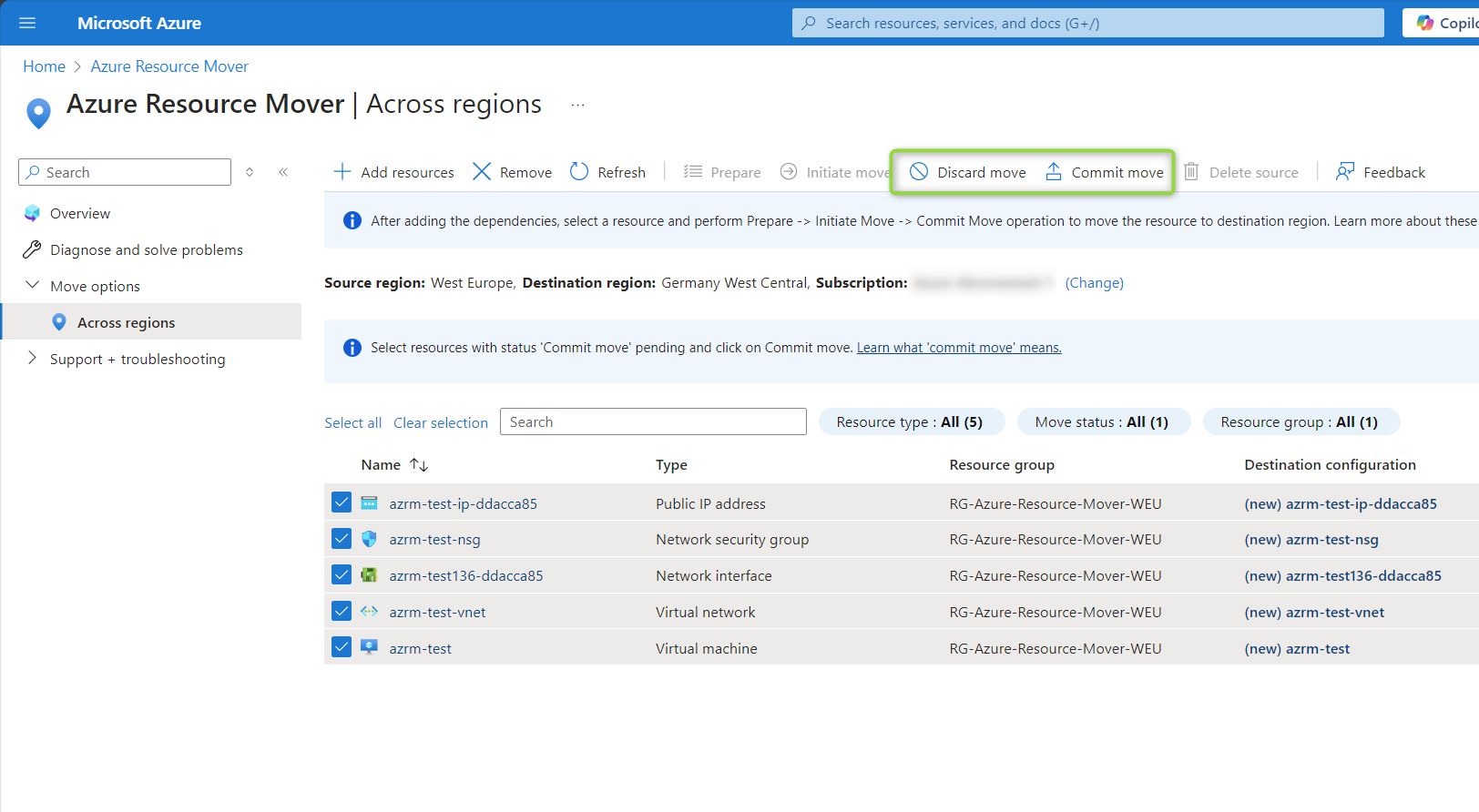Click Select all link
The image size is (1479, 812).
point(353,422)
